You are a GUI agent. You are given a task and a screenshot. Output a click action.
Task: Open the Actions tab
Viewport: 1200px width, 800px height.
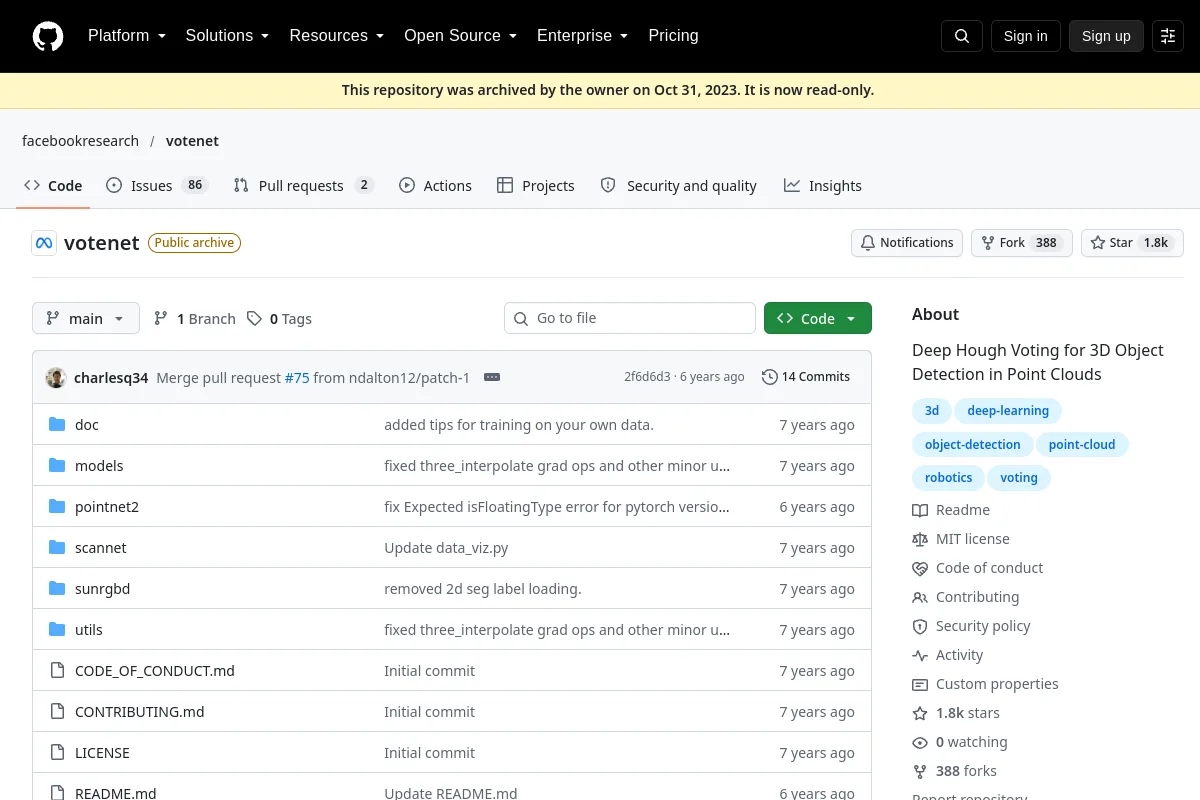point(435,186)
